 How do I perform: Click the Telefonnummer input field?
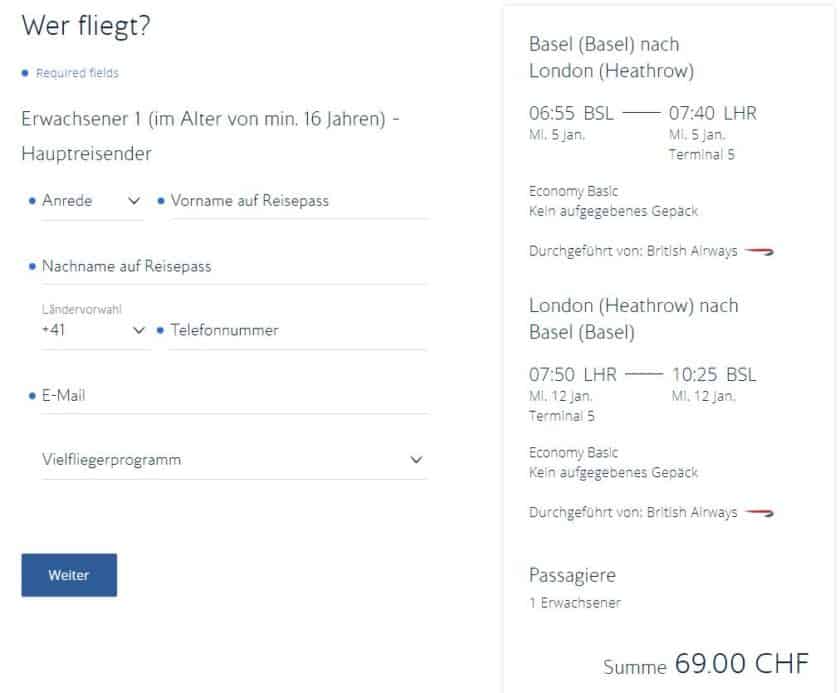pos(290,330)
